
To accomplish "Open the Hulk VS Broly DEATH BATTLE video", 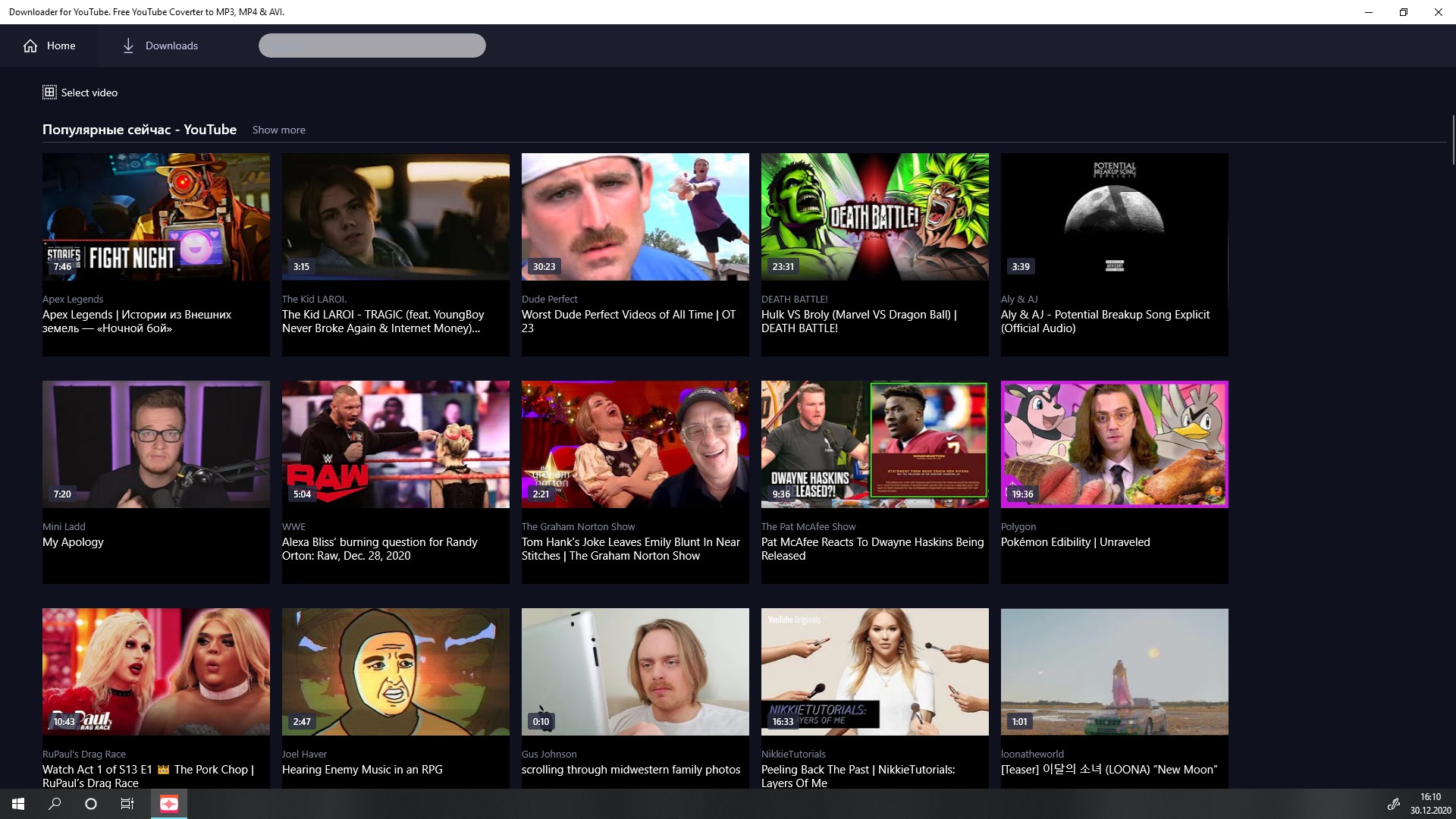I will [874, 217].
